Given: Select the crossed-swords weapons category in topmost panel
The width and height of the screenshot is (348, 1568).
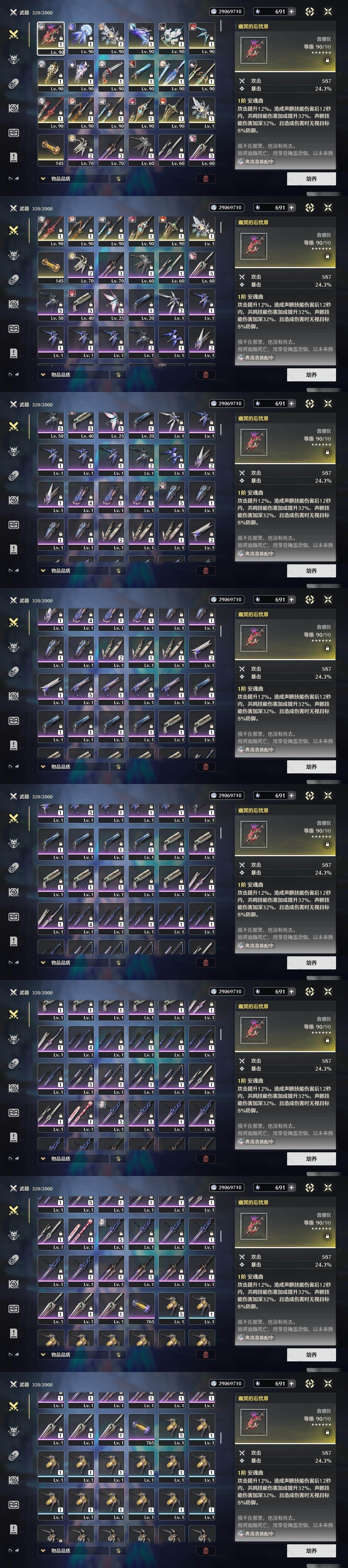Looking at the screenshot, I should pyautogui.click(x=13, y=35).
